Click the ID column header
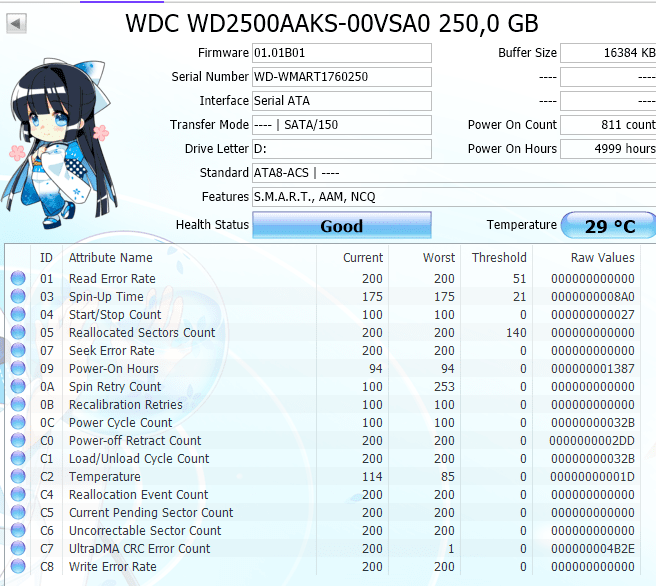The width and height of the screenshot is (656, 586). 46,258
